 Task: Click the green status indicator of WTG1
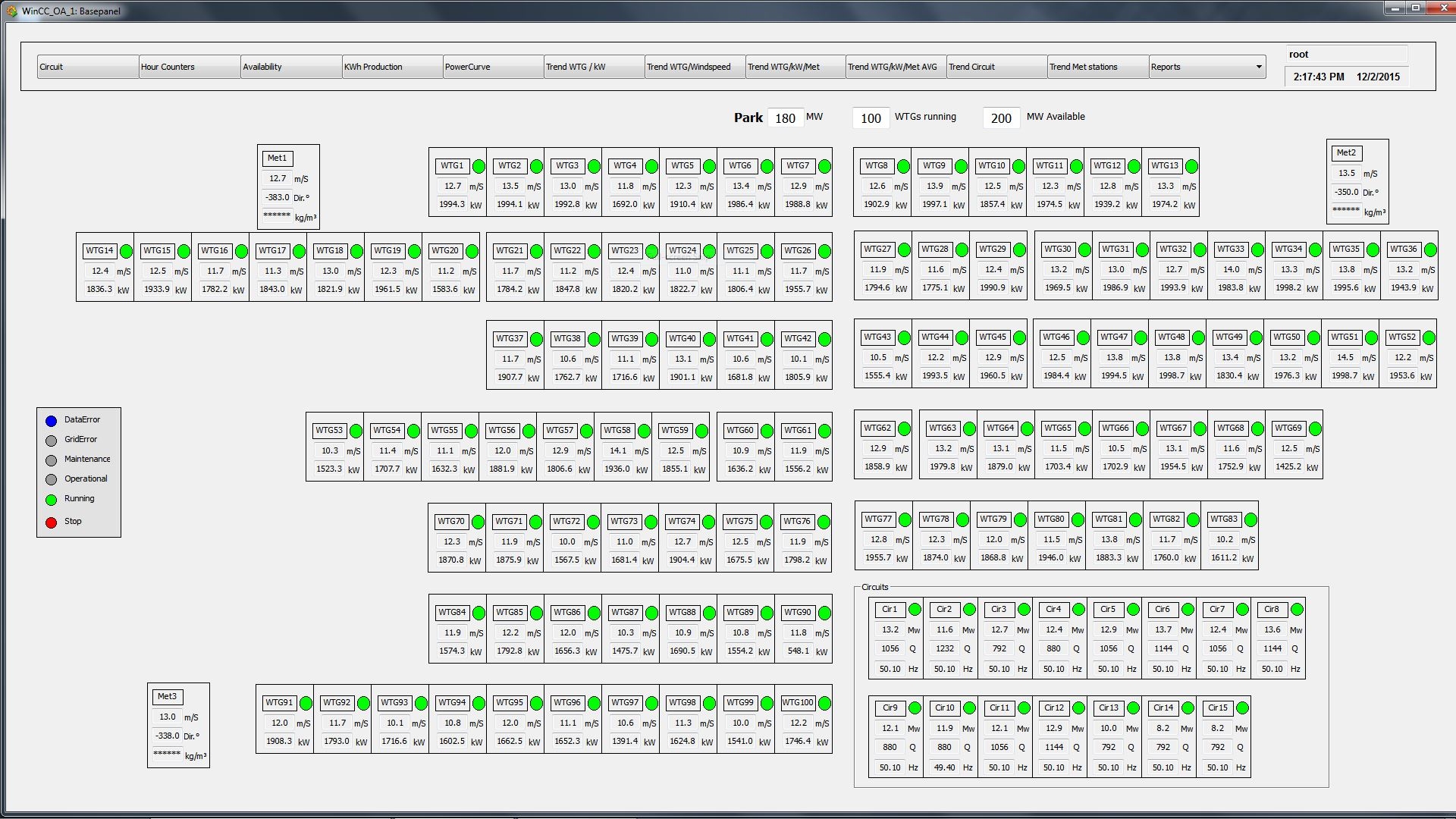pyautogui.click(x=479, y=166)
